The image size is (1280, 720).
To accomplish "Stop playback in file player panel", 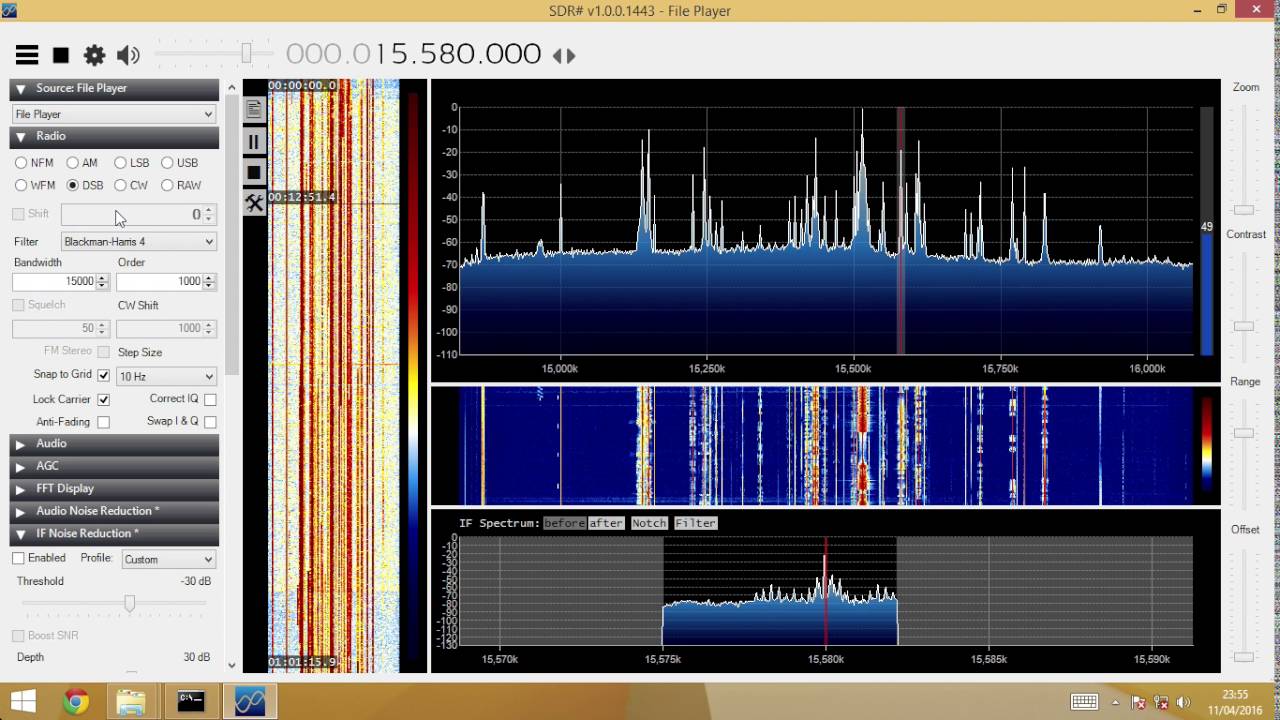I will click(254, 172).
